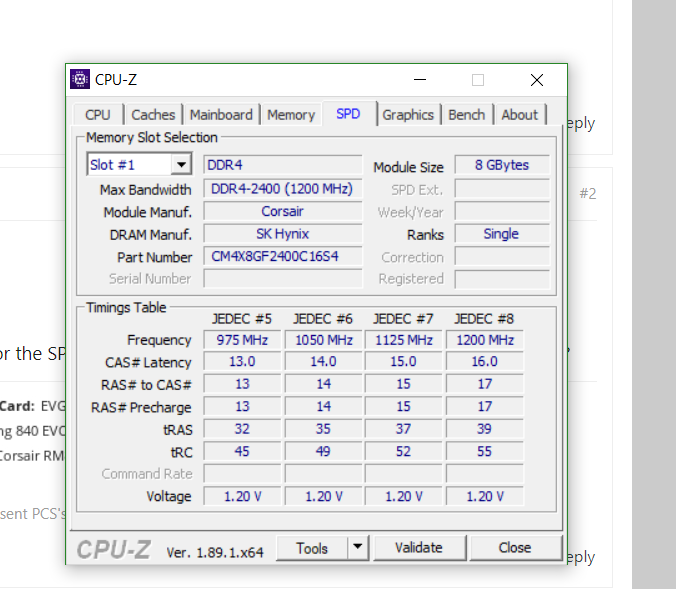Open the Mainboard tab
Screen dimensions: 676x589
(221, 115)
